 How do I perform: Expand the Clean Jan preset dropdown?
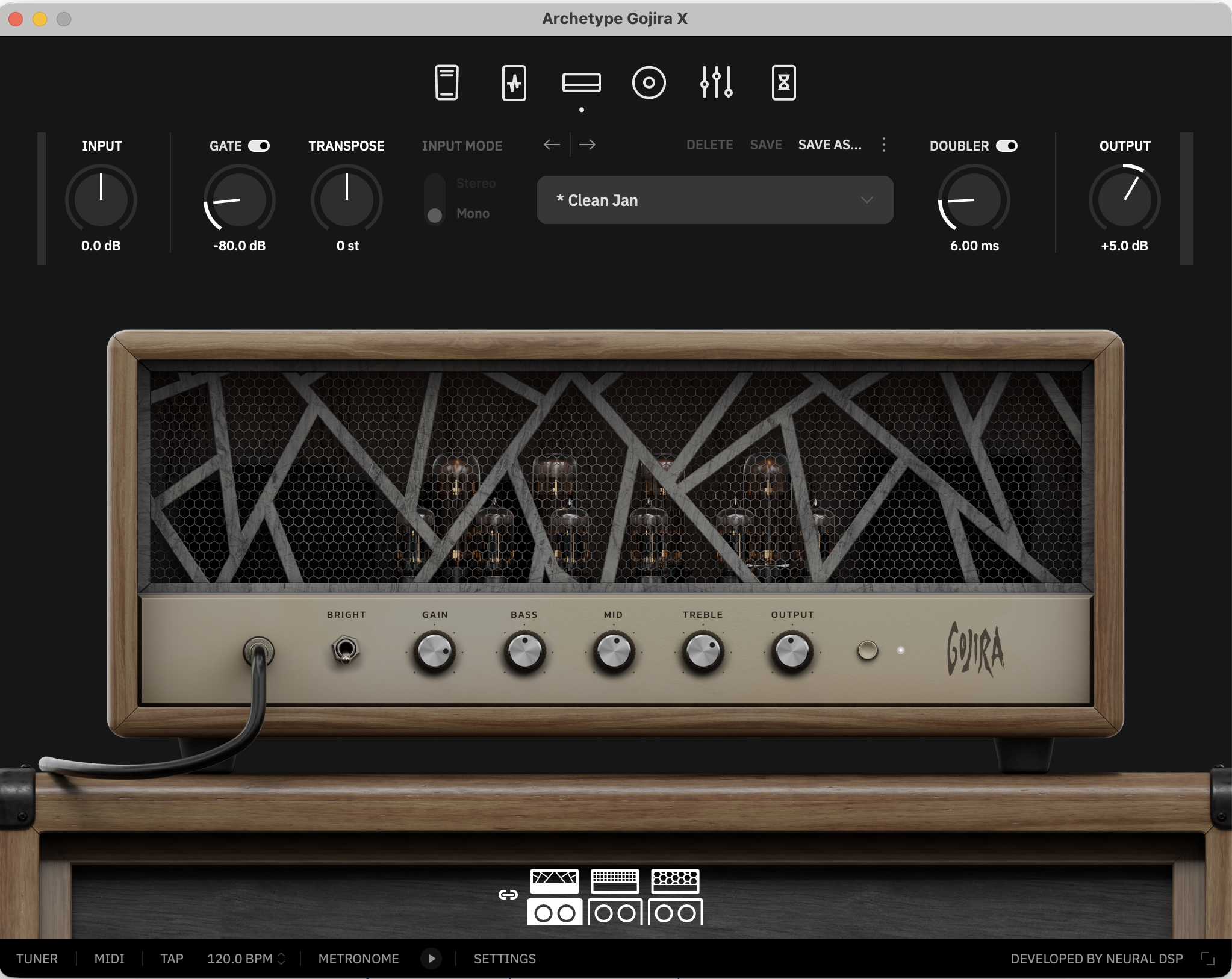pos(715,200)
